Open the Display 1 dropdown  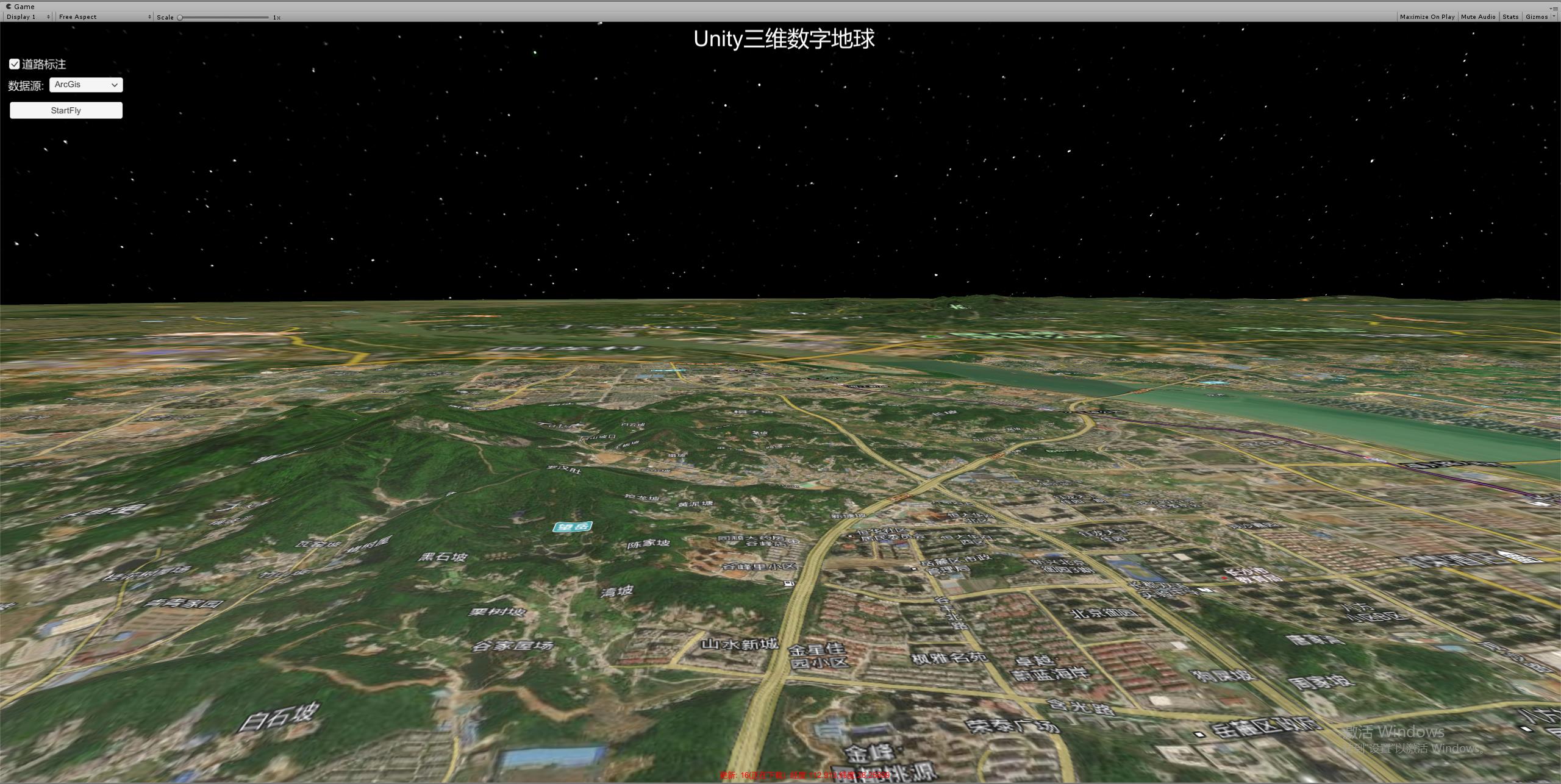coord(28,16)
